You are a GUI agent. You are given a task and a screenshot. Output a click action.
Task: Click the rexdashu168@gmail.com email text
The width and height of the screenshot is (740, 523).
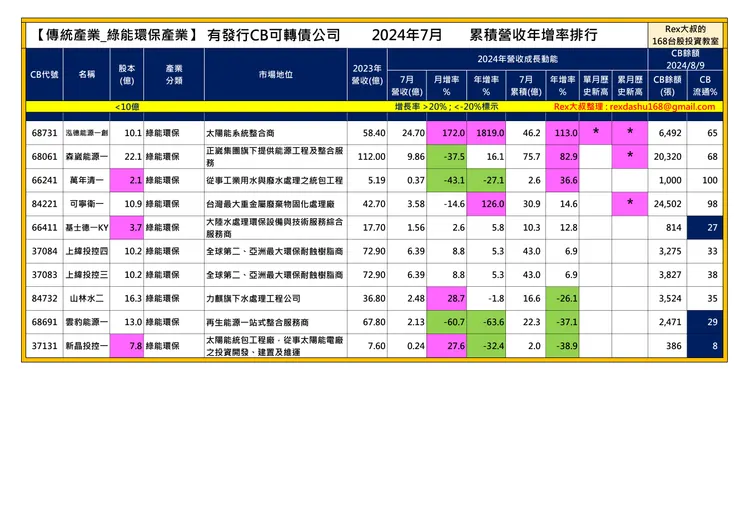[x=662, y=107]
